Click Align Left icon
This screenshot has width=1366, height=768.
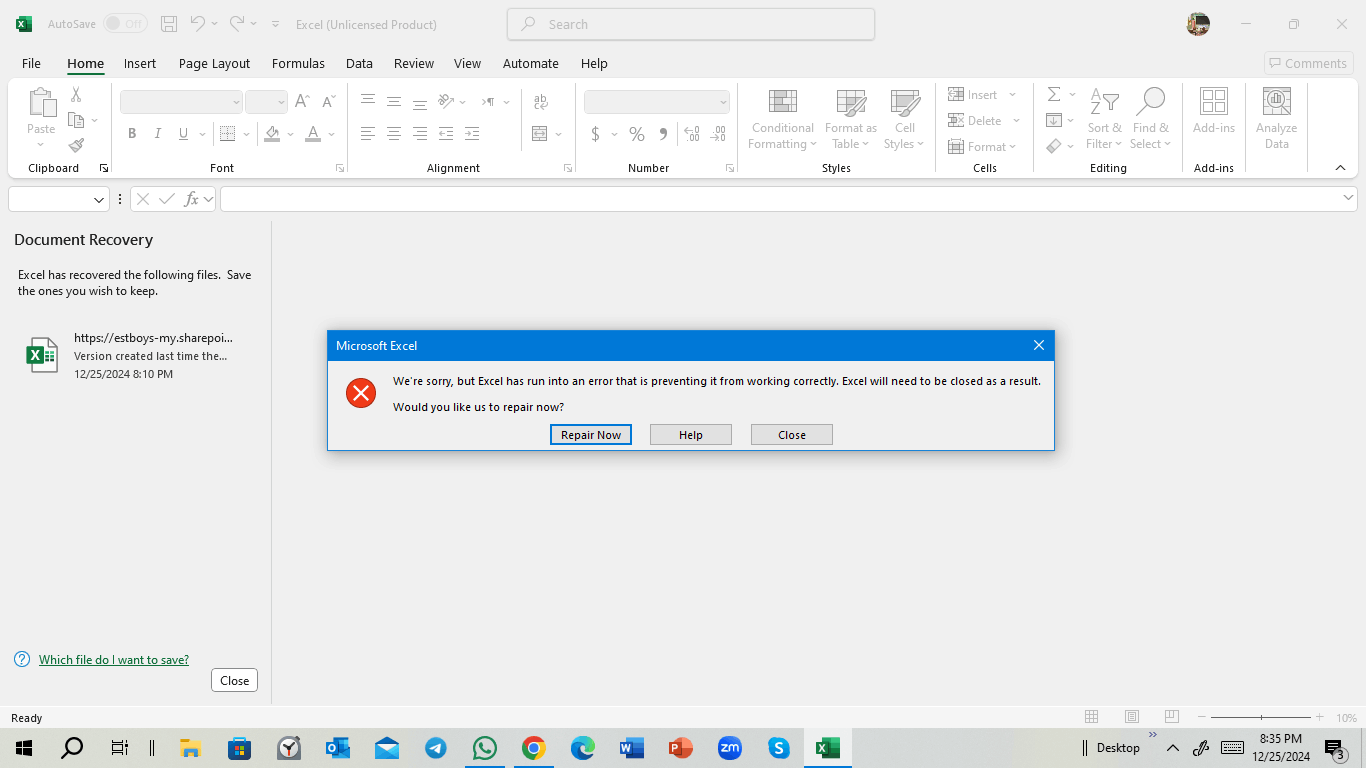368,134
